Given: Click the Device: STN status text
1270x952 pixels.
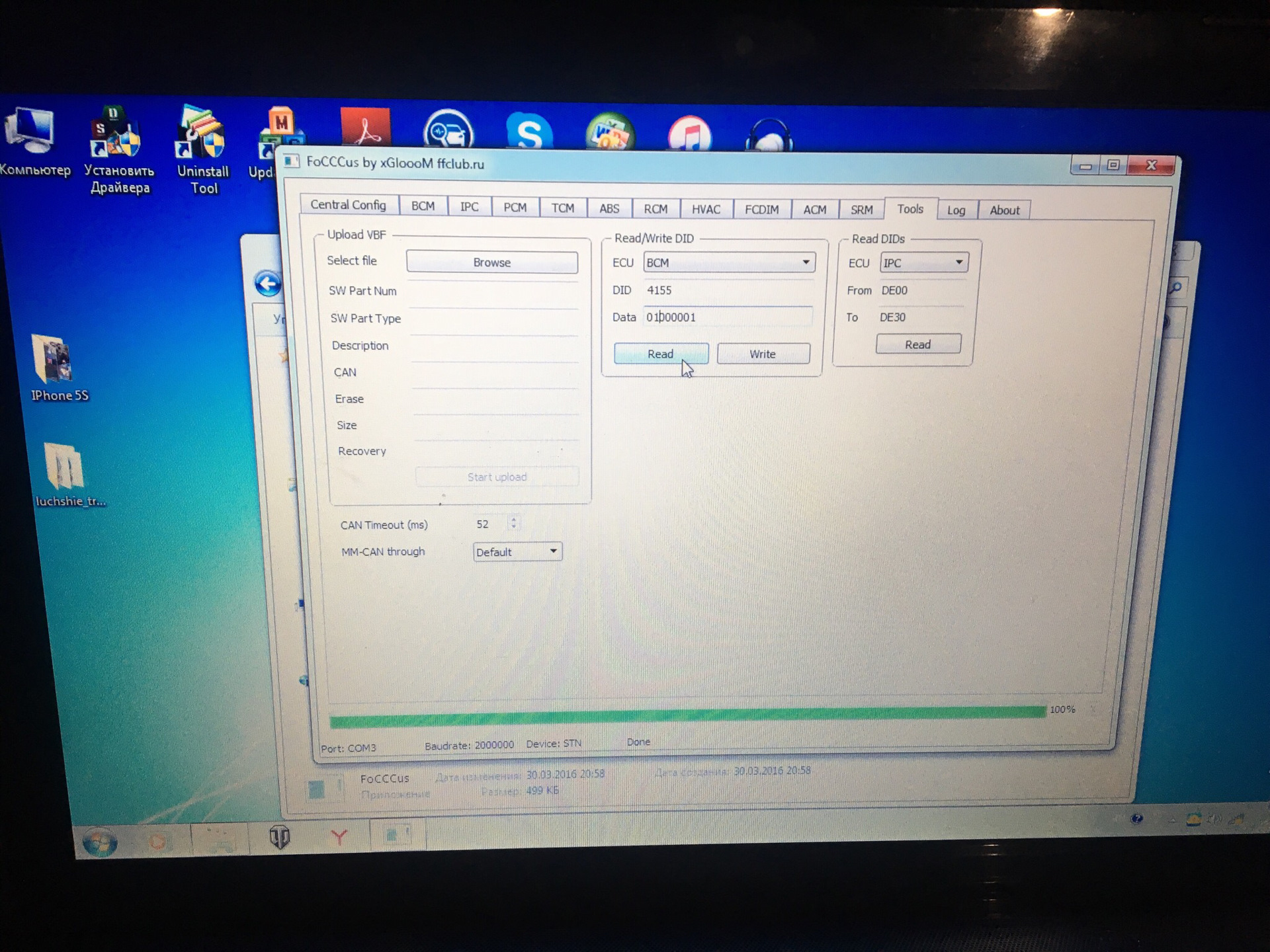Looking at the screenshot, I should 554,744.
